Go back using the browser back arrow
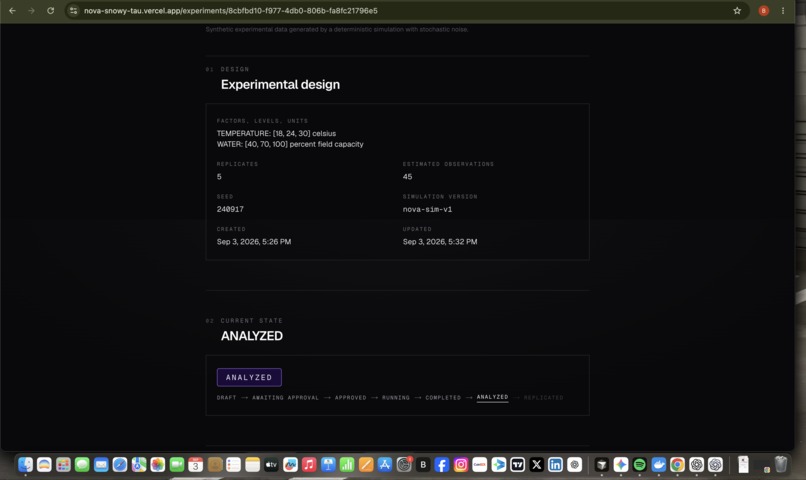The height and width of the screenshot is (480, 806). coord(12,10)
